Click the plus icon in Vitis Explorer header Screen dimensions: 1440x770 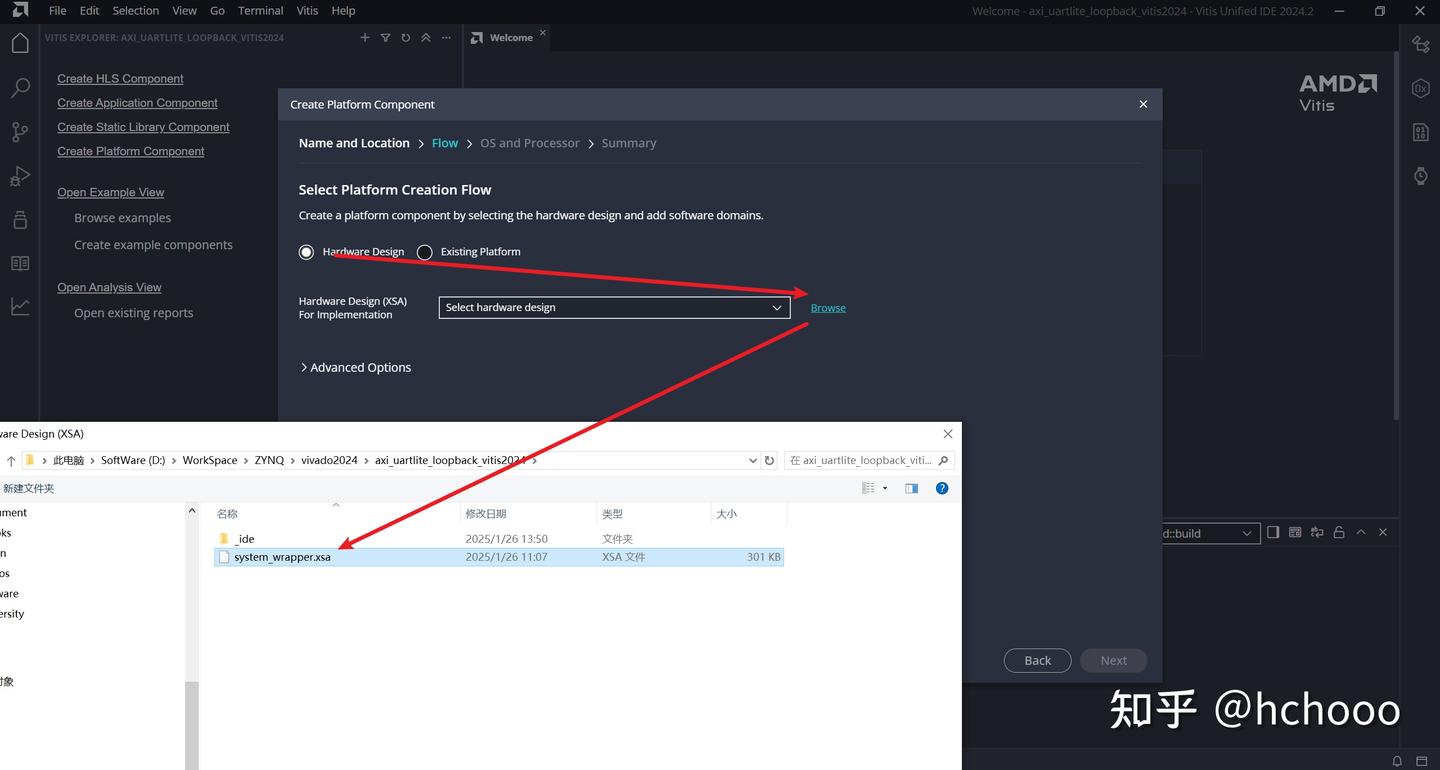[x=365, y=38]
